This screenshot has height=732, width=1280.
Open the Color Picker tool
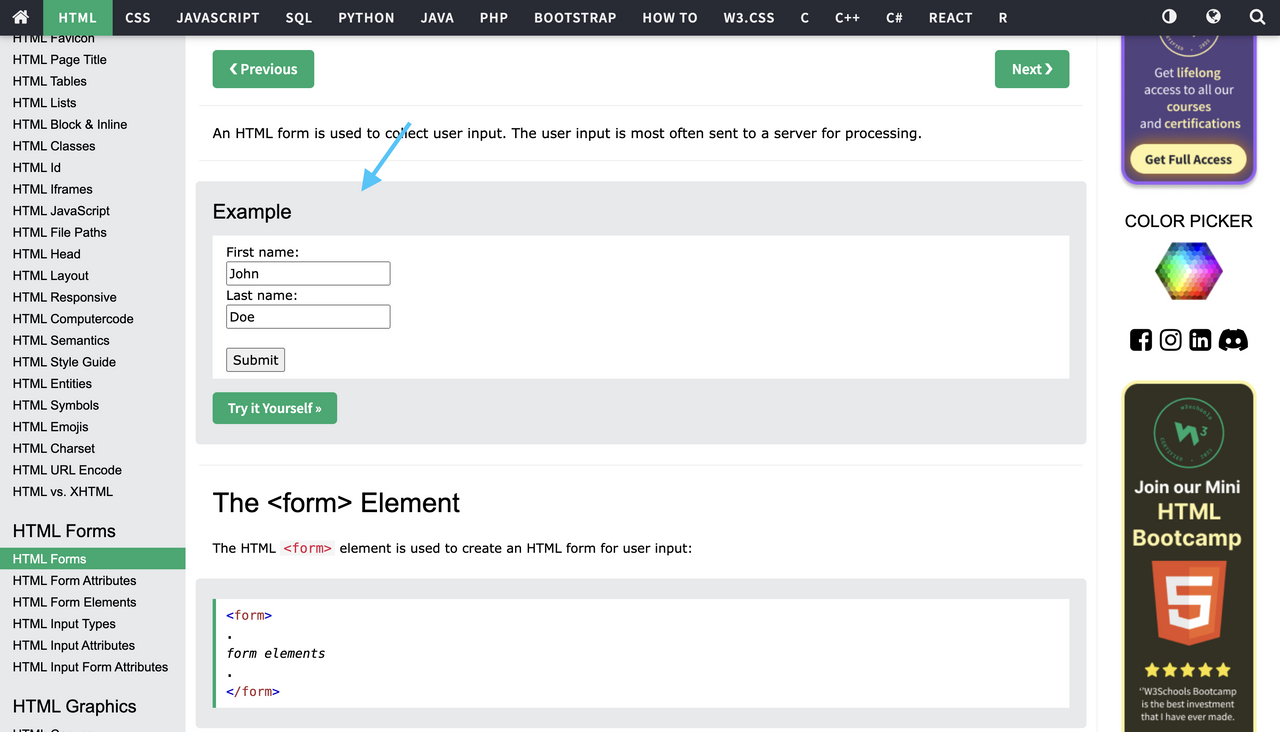point(1188,271)
